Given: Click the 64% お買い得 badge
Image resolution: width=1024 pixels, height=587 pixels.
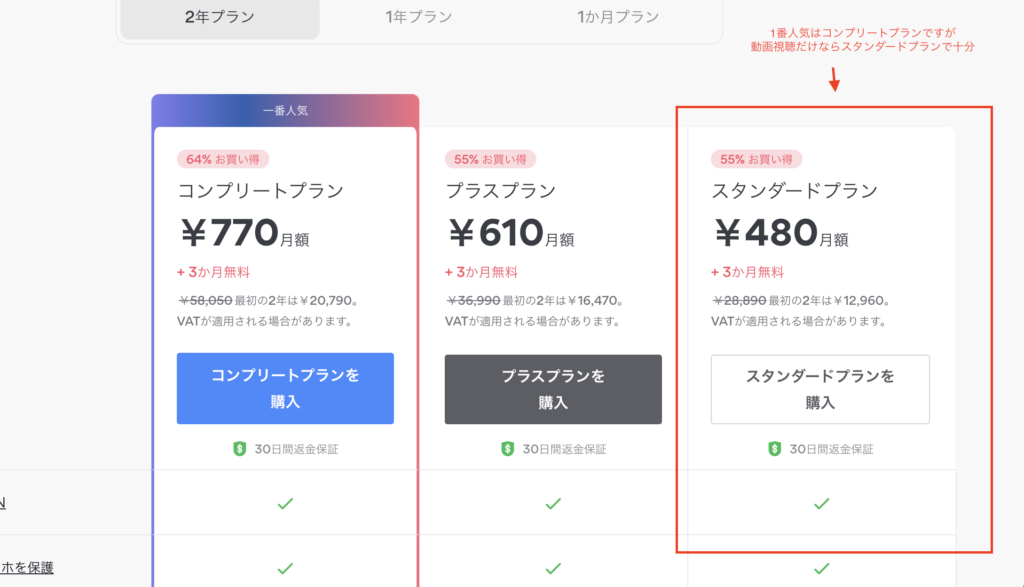Looking at the screenshot, I should (223, 159).
